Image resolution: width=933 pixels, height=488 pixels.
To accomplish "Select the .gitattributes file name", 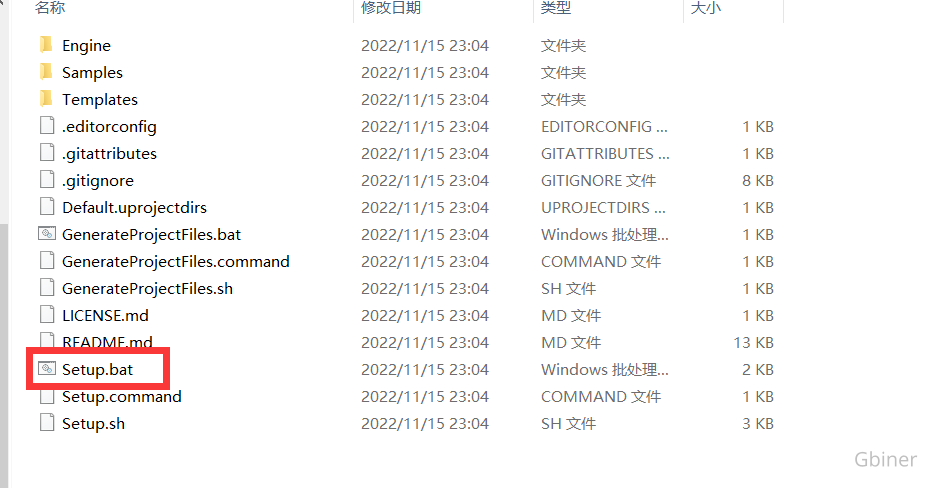I will pos(109,154).
